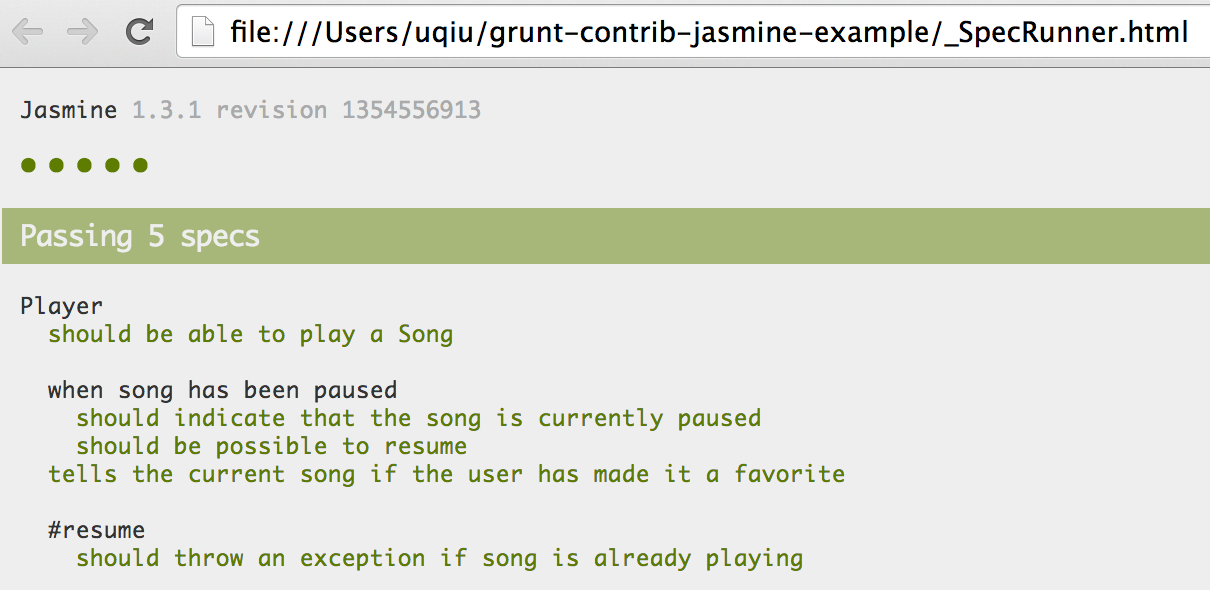Open the Player suite link

[61, 306]
